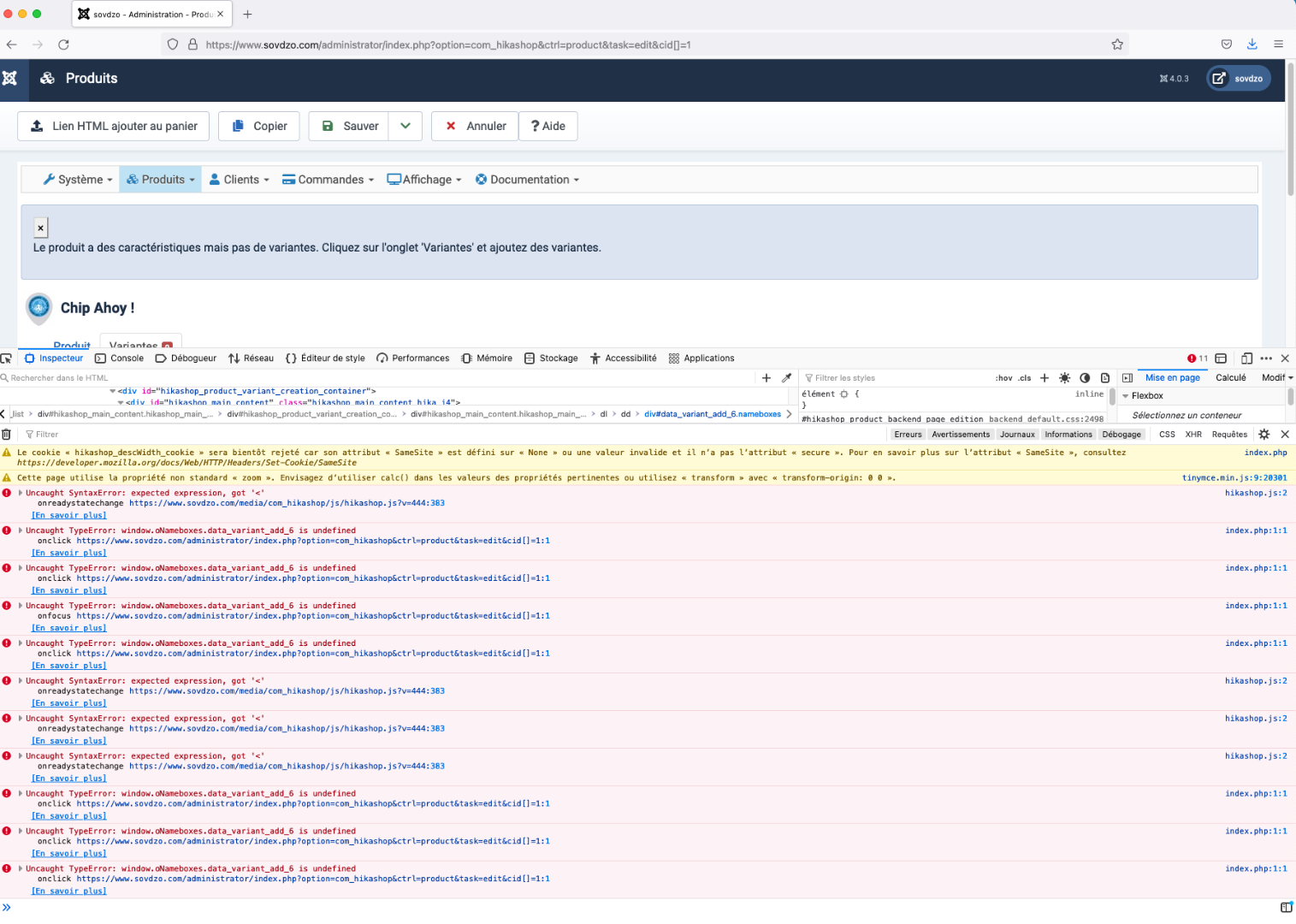
Task: Click the Copier button
Action: [x=259, y=126]
